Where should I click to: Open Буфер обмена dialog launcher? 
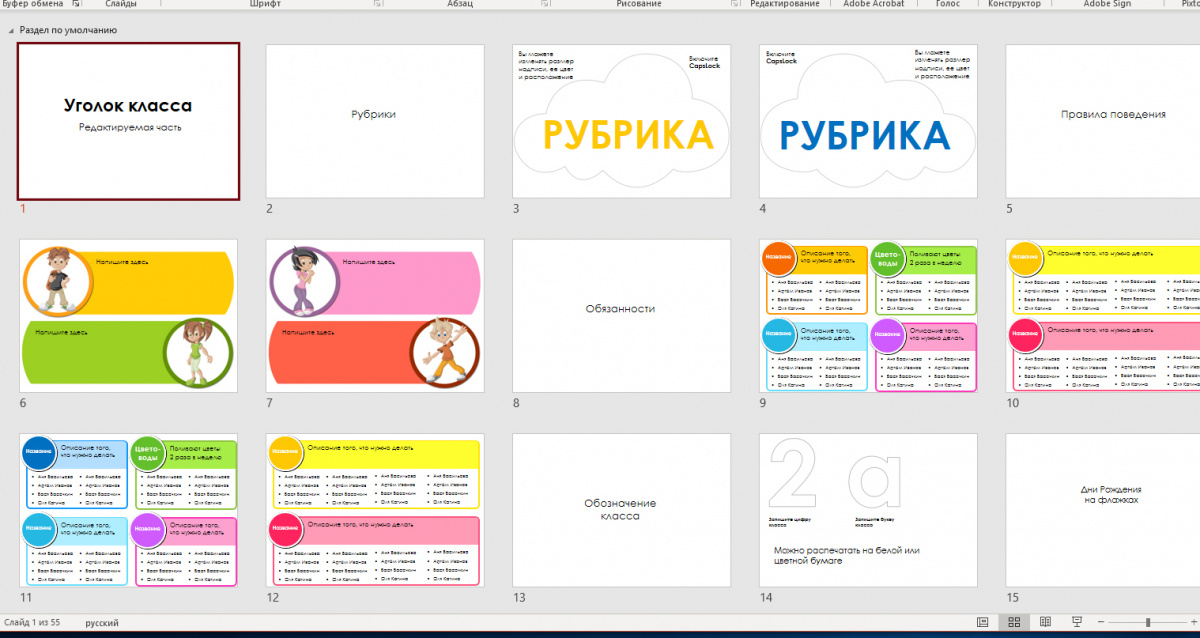pos(76,4)
